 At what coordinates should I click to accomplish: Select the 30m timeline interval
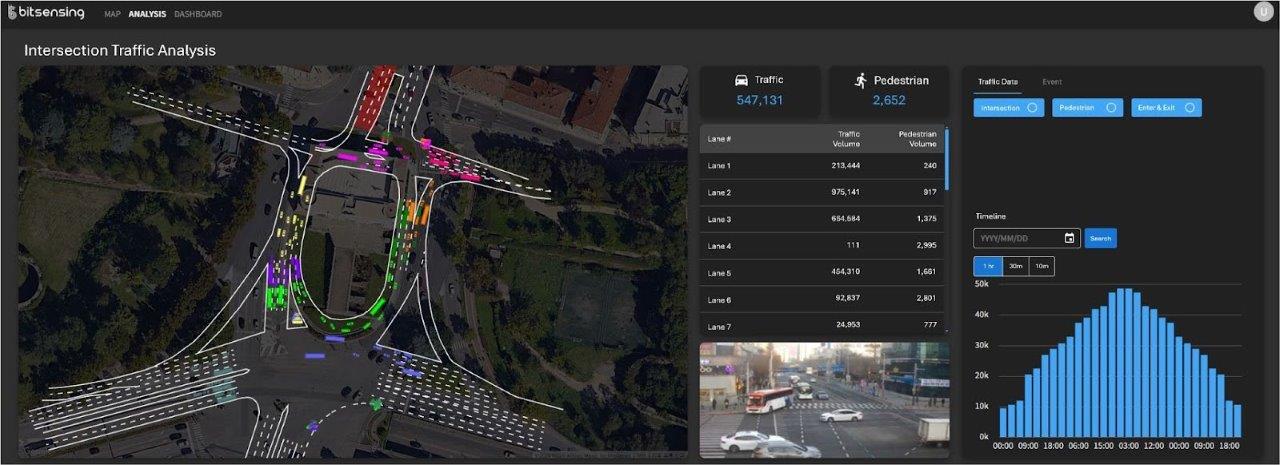click(1015, 267)
